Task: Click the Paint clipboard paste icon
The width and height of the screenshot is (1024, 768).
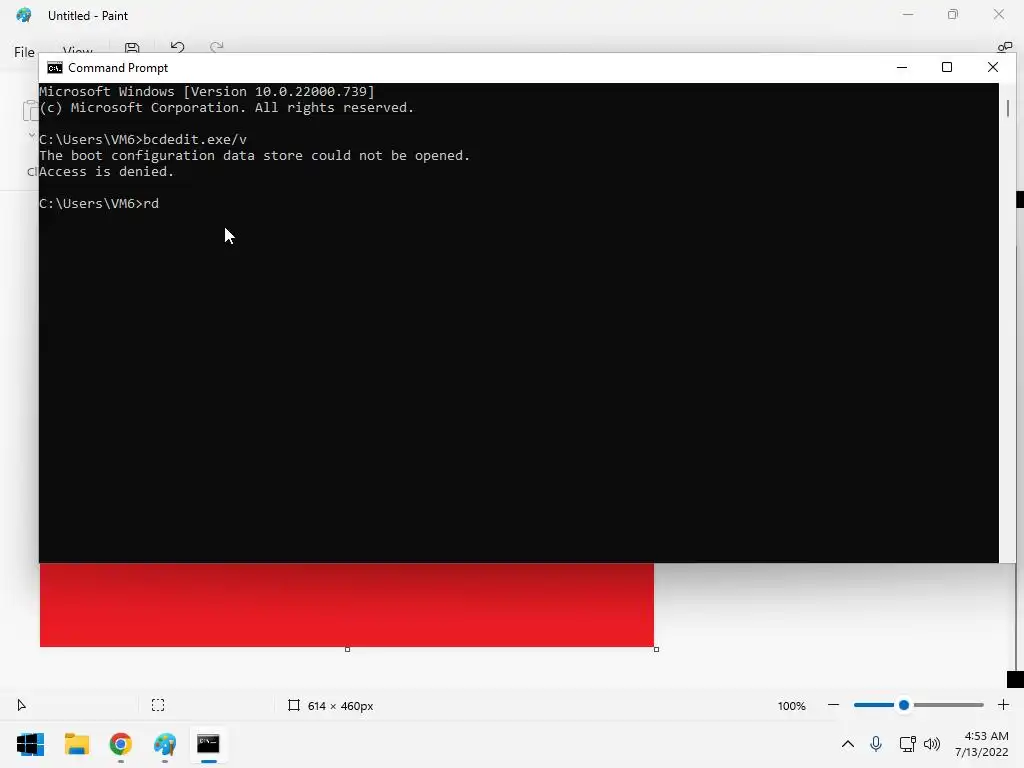Action: (30, 110)
